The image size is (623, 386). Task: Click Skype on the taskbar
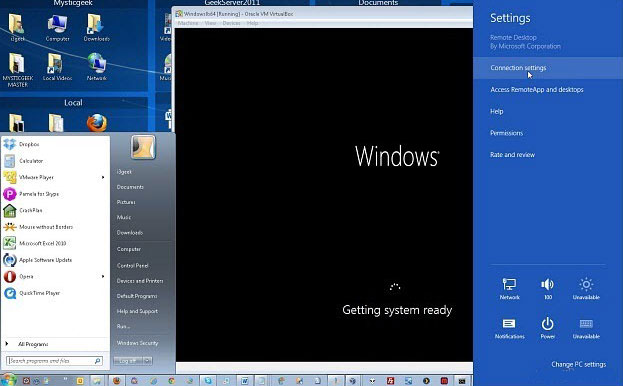coord(208,381)
